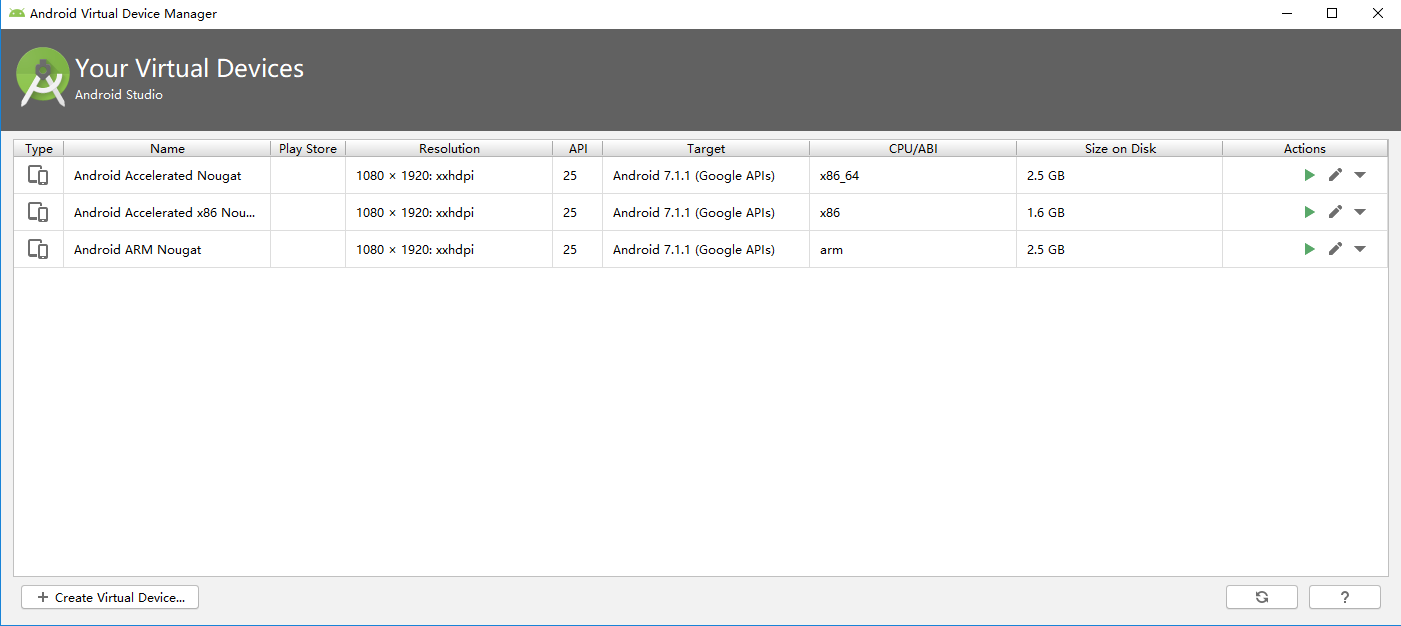
Task: Edit the 1.6 GB x86 device
Action: point(1335,212)
